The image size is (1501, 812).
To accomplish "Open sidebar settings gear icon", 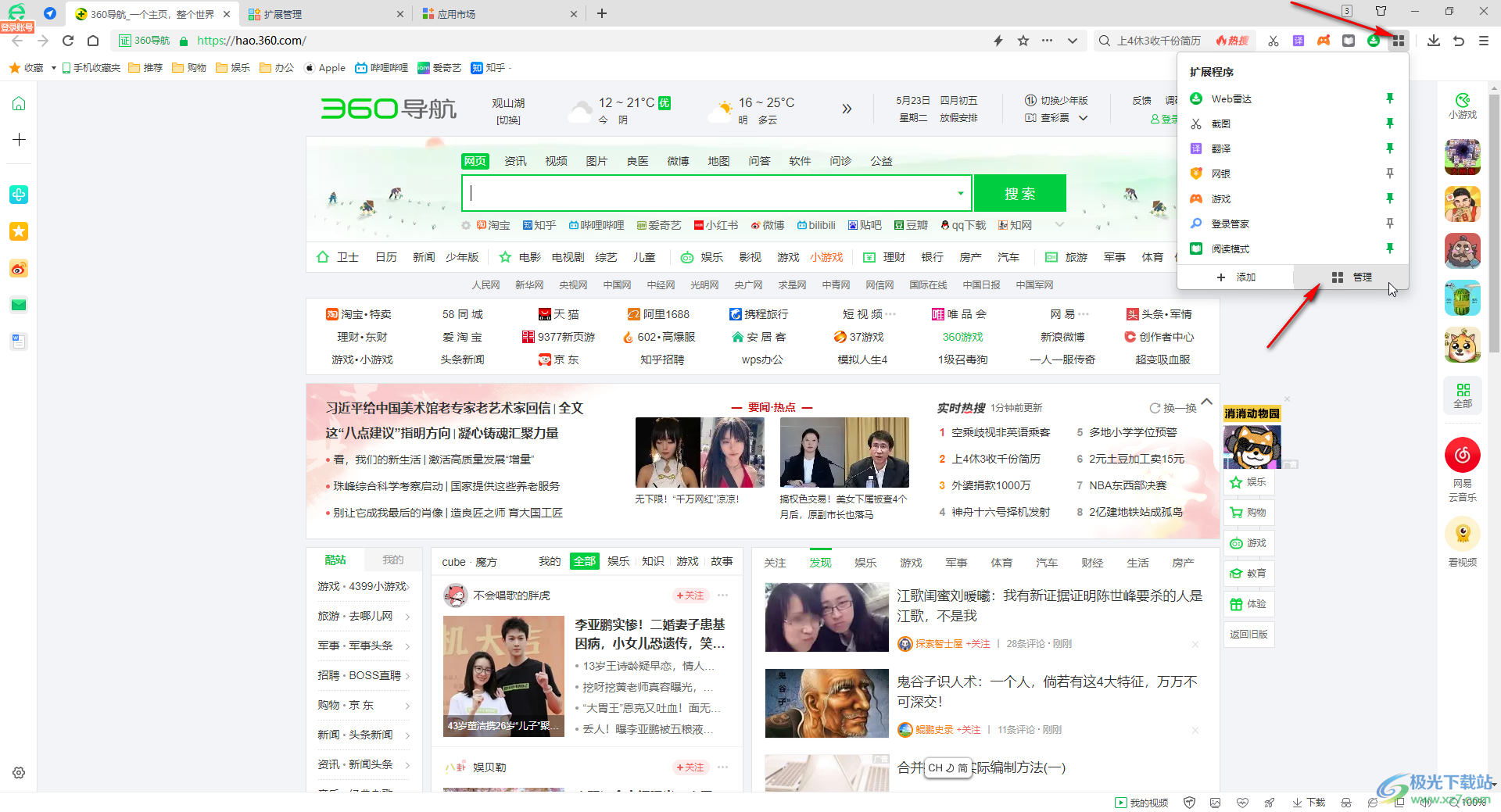I will [19, 772].
